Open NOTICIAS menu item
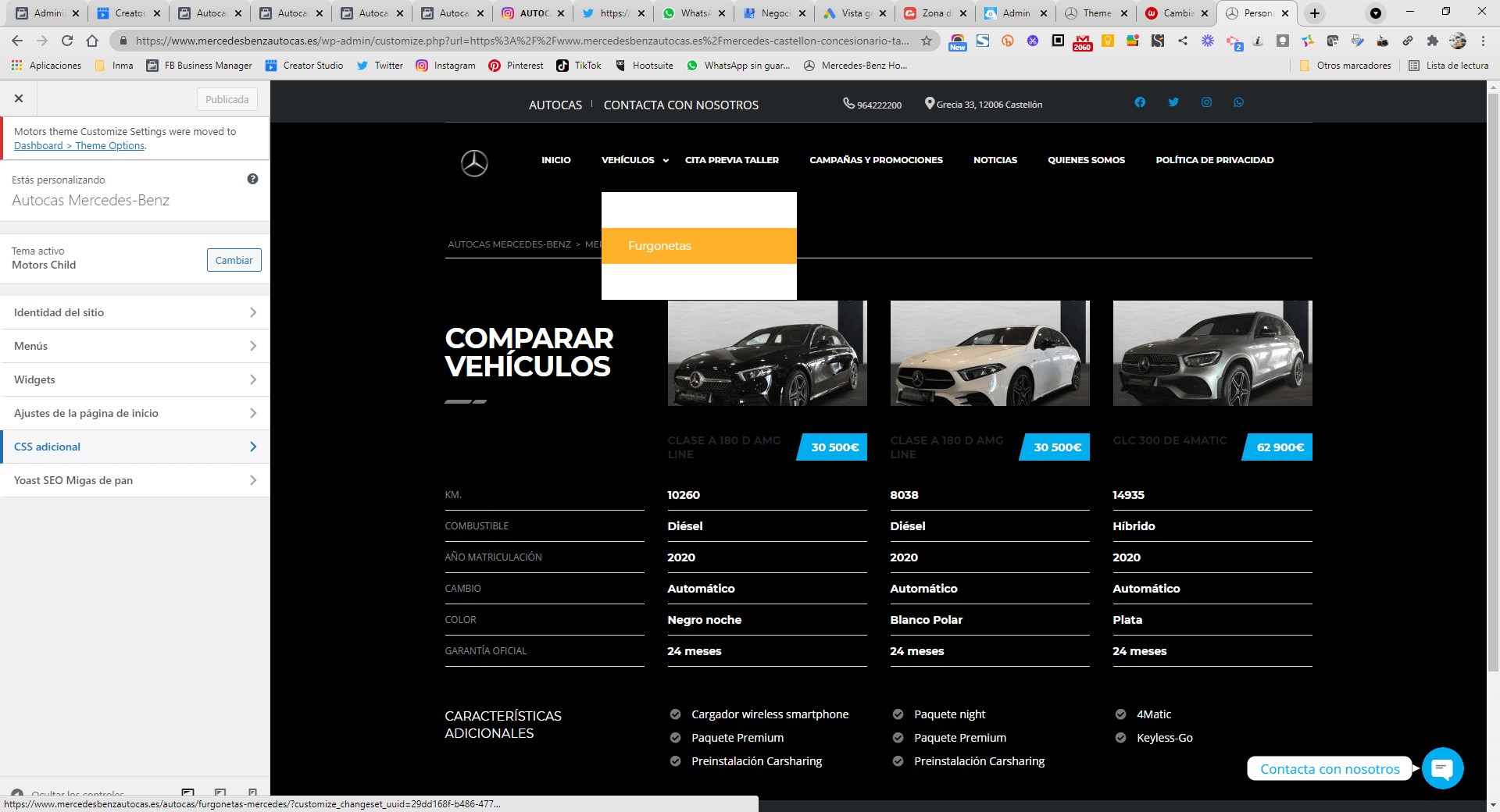 (x=995, y=160)
